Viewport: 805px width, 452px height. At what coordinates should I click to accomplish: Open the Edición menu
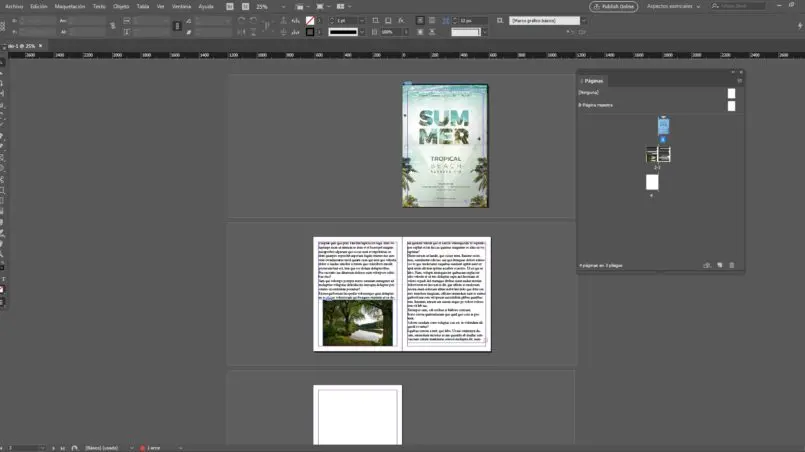(x=39, y=7)
